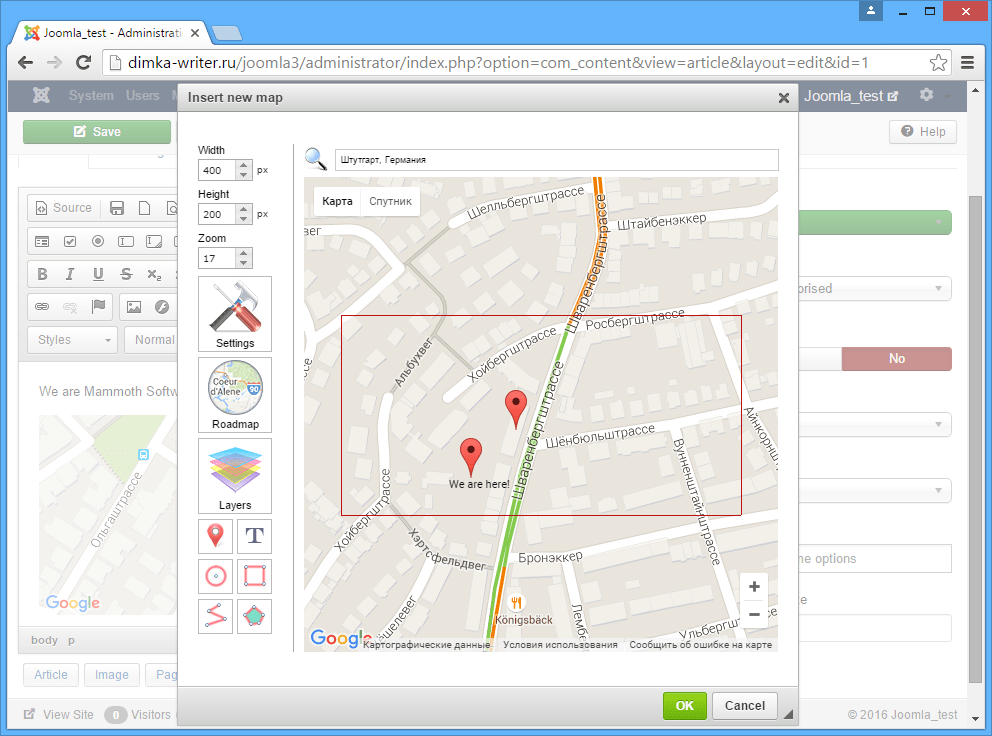Image resolution: width=992 pixels, height=736 pixels.
Task: Select the Roadmap map type icon
Action: (235, 395)
